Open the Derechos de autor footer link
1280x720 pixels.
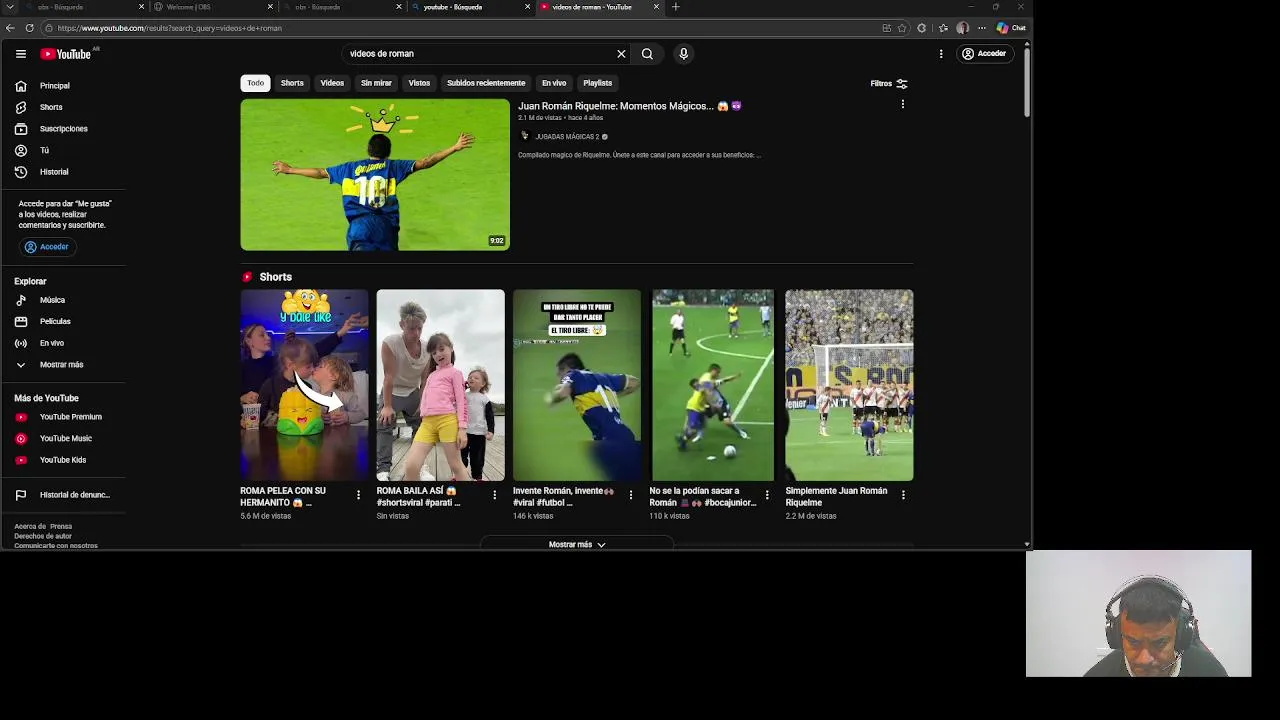(43, 536)
